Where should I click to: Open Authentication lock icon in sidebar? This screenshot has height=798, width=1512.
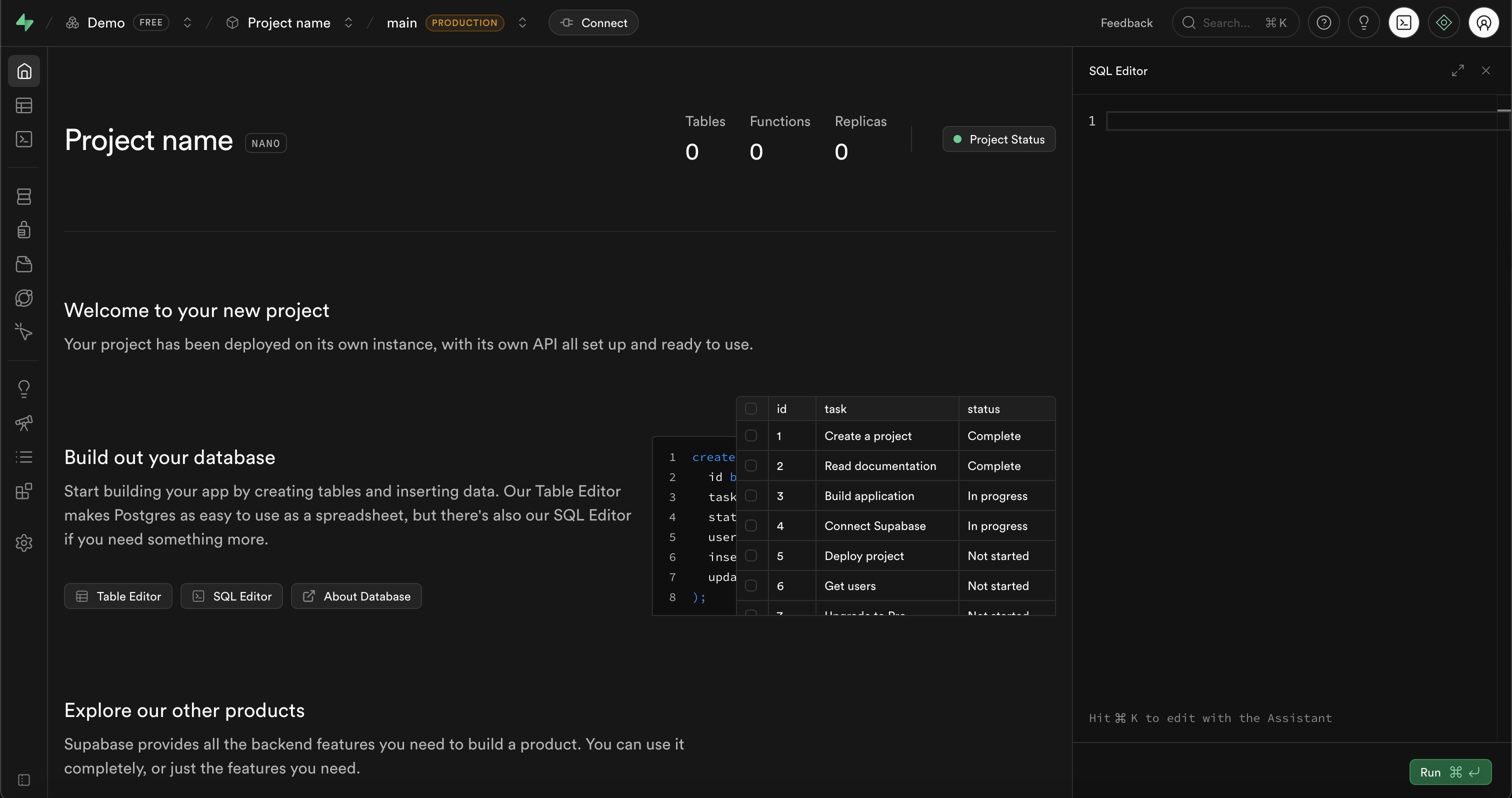(24, 230)
